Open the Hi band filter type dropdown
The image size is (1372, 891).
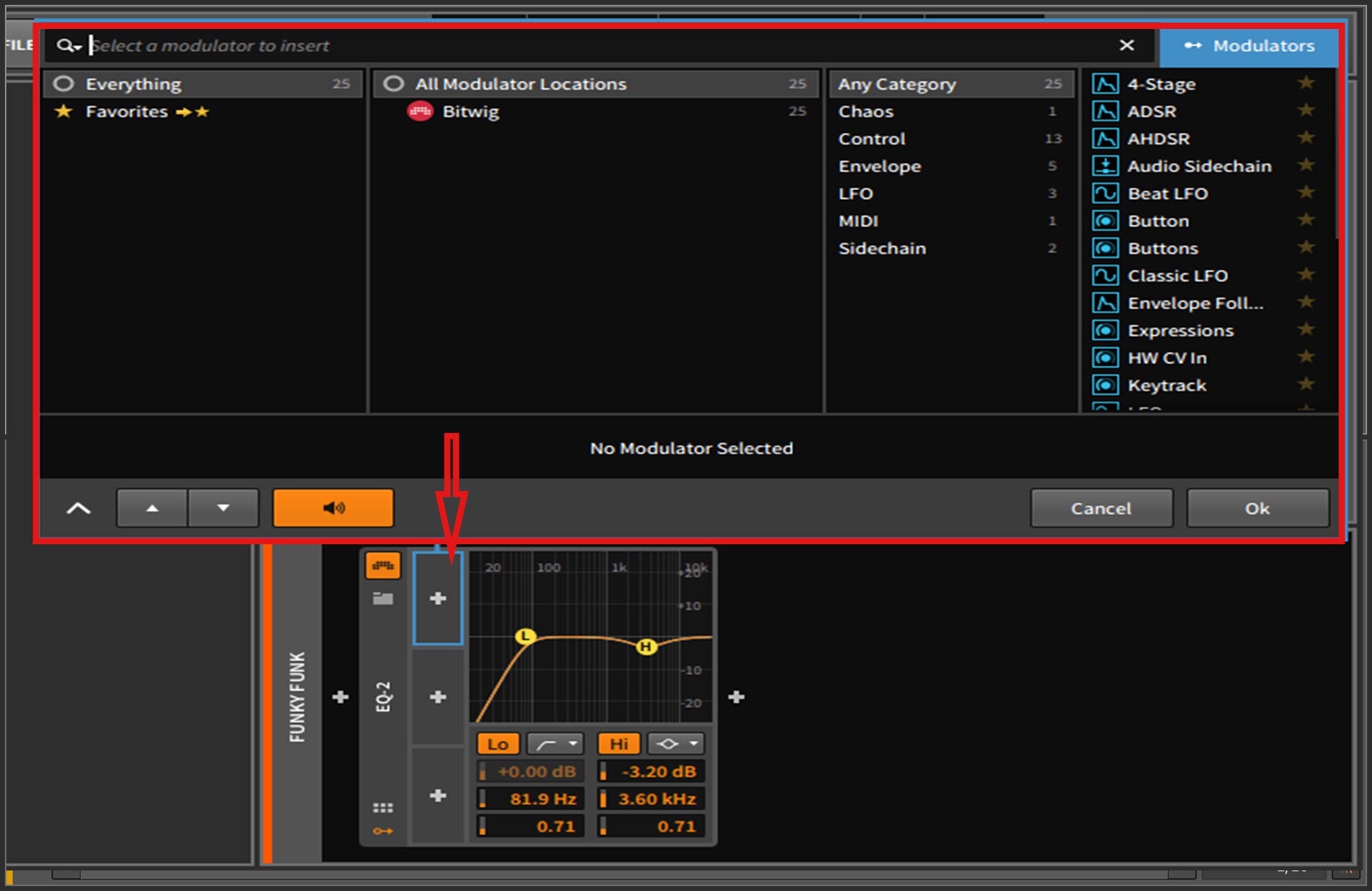(675, 744)
